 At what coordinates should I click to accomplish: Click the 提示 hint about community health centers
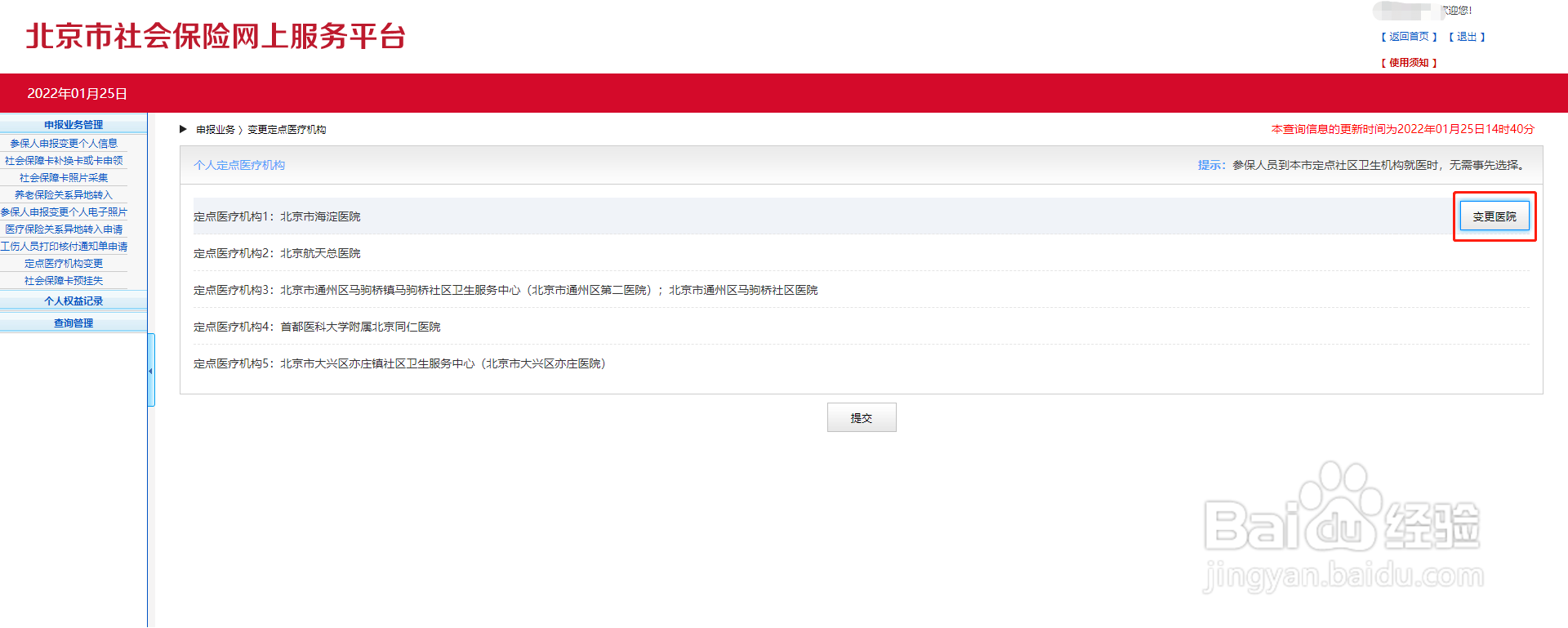click(1362, 165)
